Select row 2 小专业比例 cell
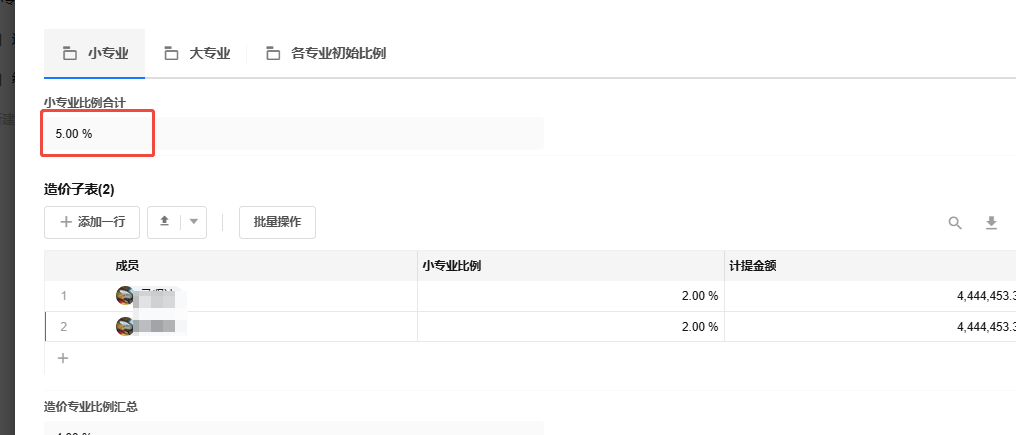 [x=570, y=326]
